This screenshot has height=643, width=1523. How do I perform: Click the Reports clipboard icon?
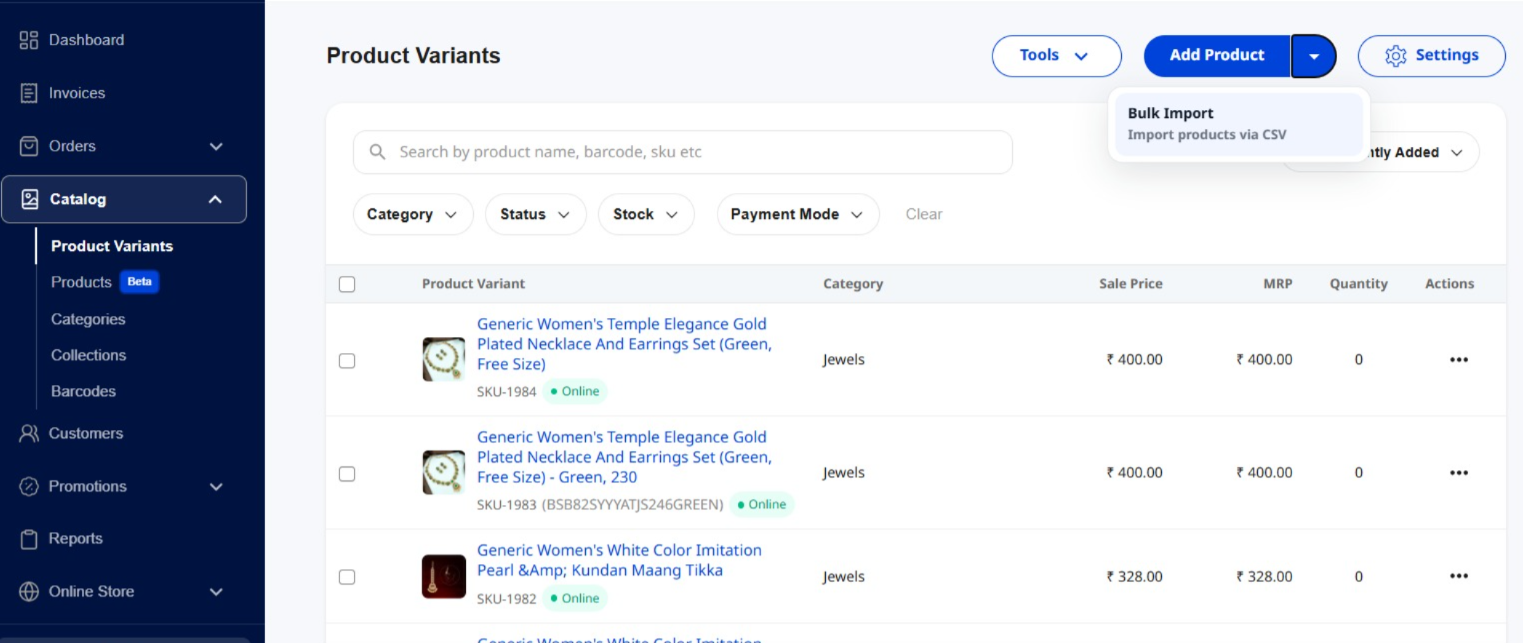pos(29,539)
